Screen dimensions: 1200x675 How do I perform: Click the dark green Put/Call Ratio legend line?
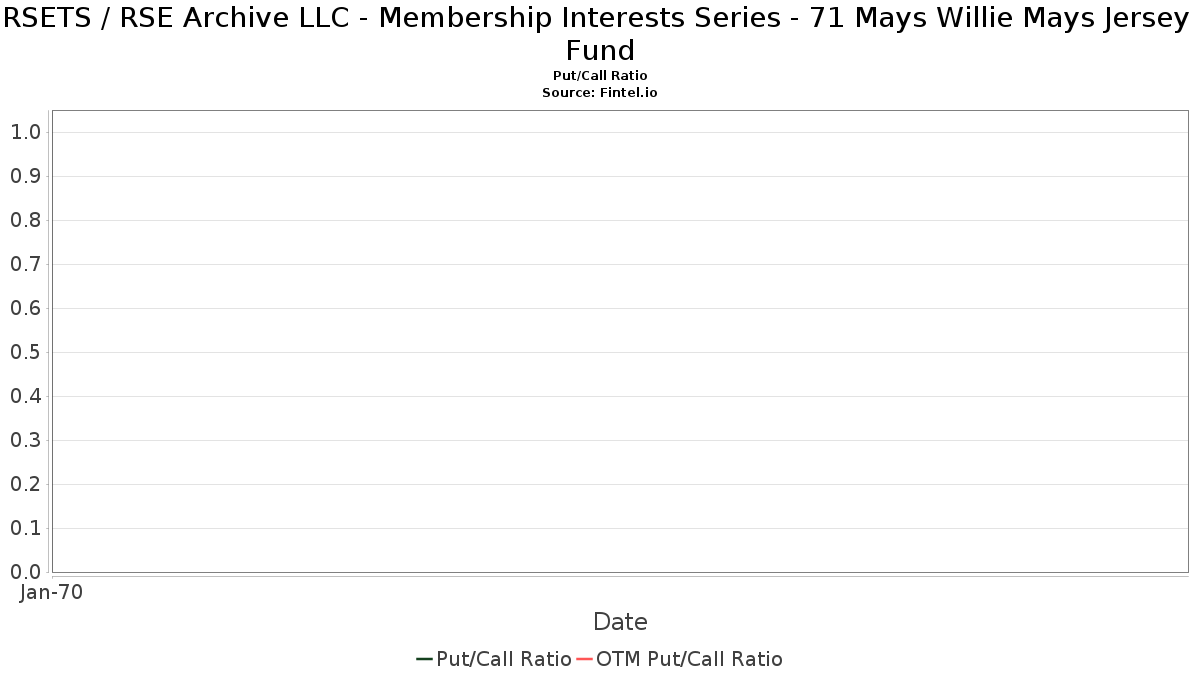tap(424, 659)
